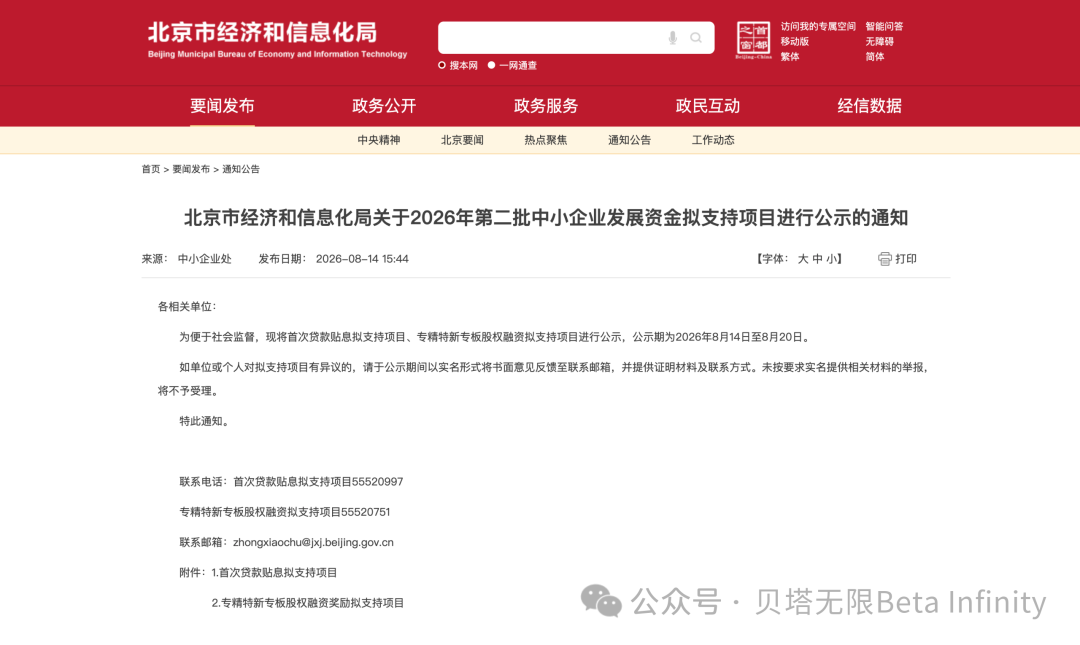
Task: Click the 打印 print text
Action: pos(906,259)
